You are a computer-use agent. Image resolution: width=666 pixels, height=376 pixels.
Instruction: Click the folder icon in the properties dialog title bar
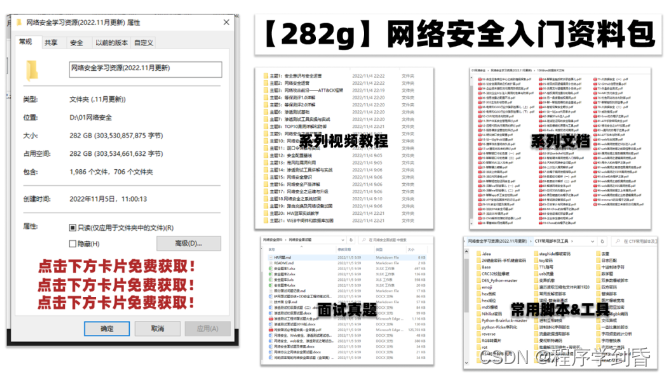coord(19,23)
